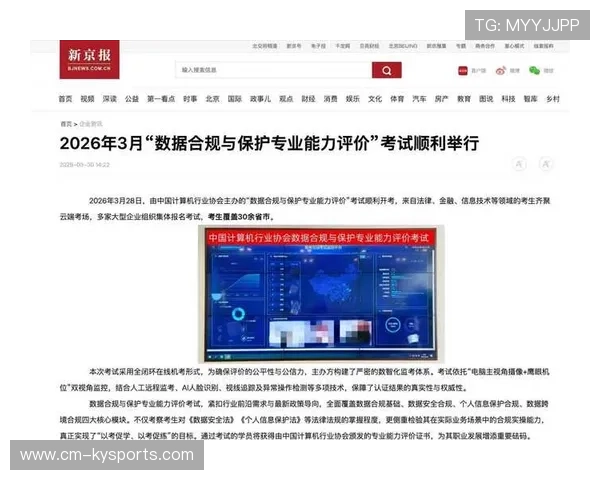Click the article publish date and time
The width and height of the screenshot is (600, 480).
[x=85, y=165]
